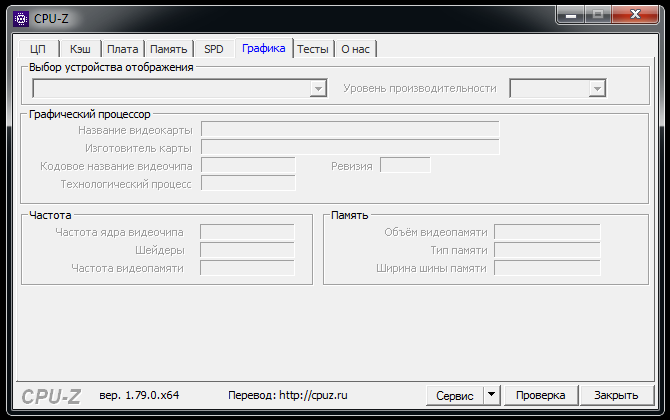This screenshot has height=420, width=670.
Task: Click the Объём видеопамяти field
Action: click(x=547, y=232)
